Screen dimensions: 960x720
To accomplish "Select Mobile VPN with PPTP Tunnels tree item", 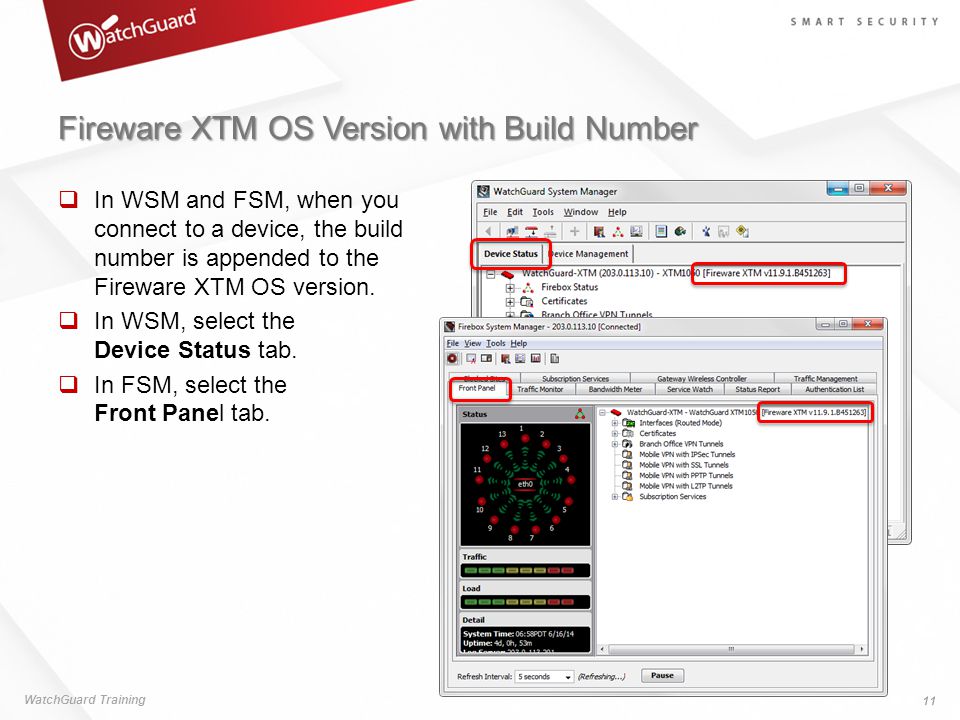I will pyautogui.click(x=686, y=475).
